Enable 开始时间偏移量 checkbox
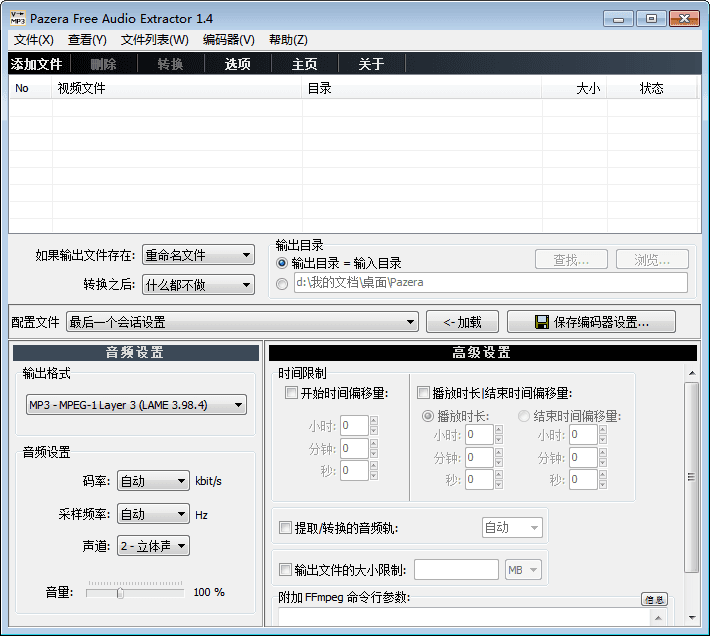 click(291, 392)
